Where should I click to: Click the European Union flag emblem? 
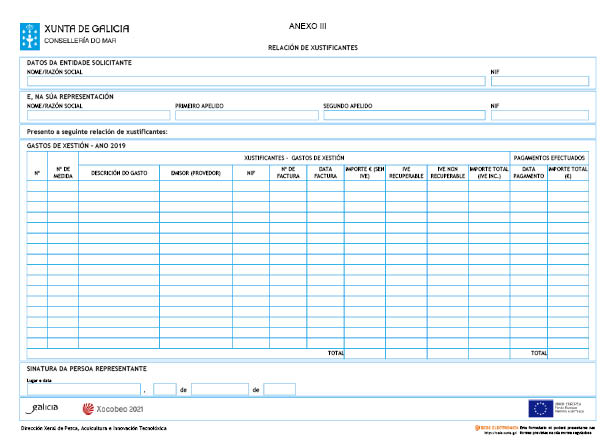pos(540,407)
